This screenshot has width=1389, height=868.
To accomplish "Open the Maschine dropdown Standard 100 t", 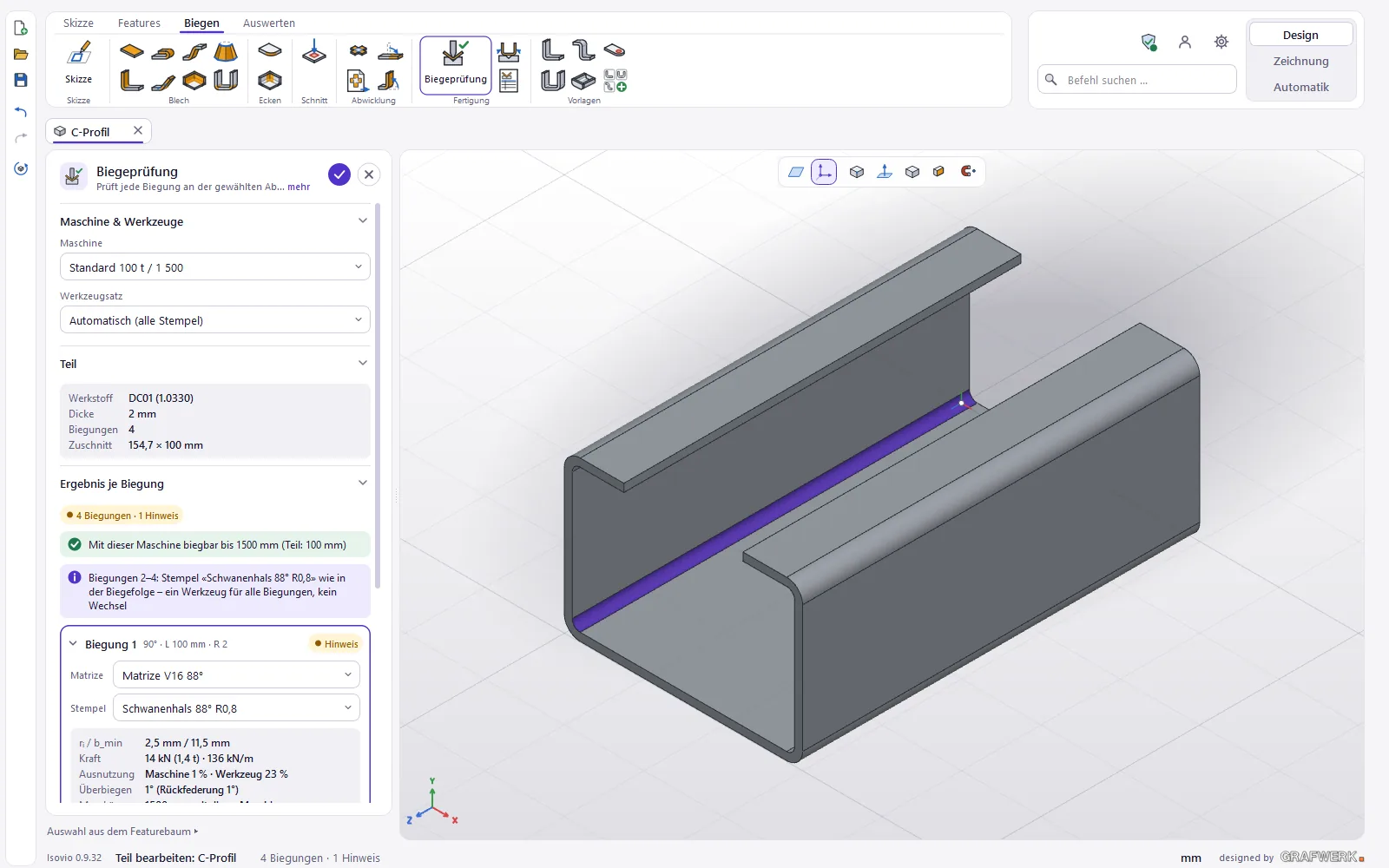I will [215, 267].
